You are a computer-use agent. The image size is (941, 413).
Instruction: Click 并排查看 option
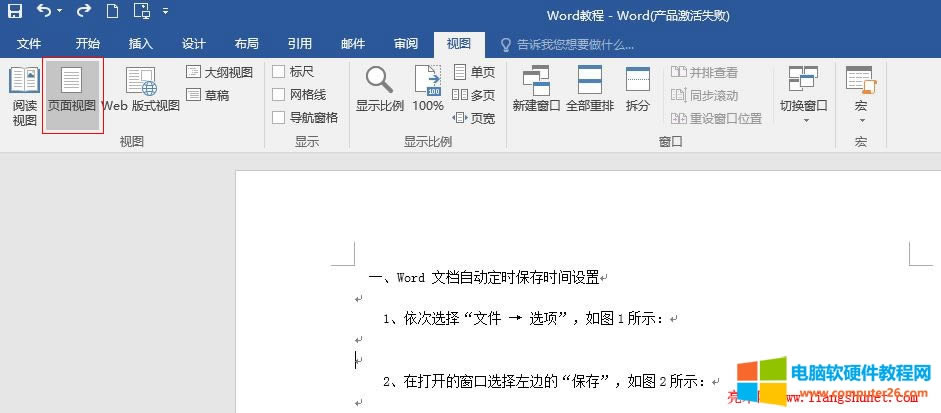[x=704, y=73]
